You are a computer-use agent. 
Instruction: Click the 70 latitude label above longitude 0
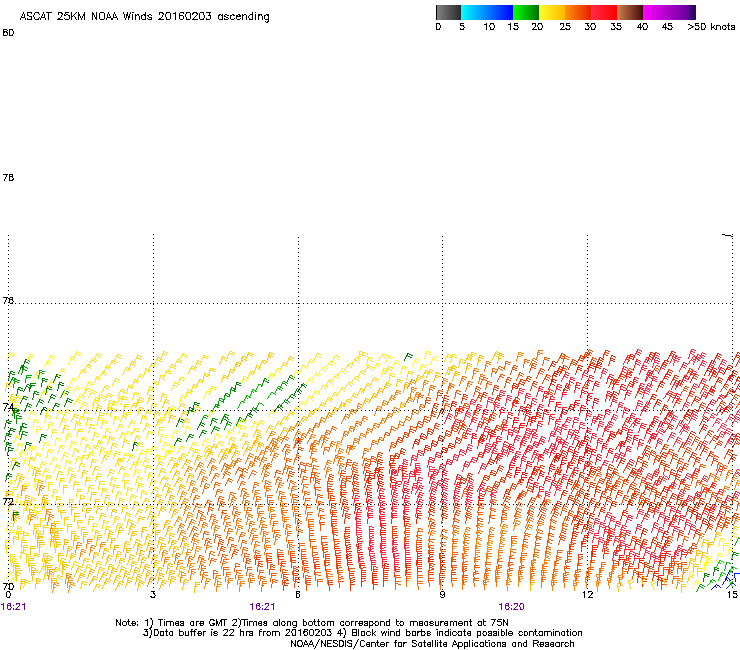8,586
